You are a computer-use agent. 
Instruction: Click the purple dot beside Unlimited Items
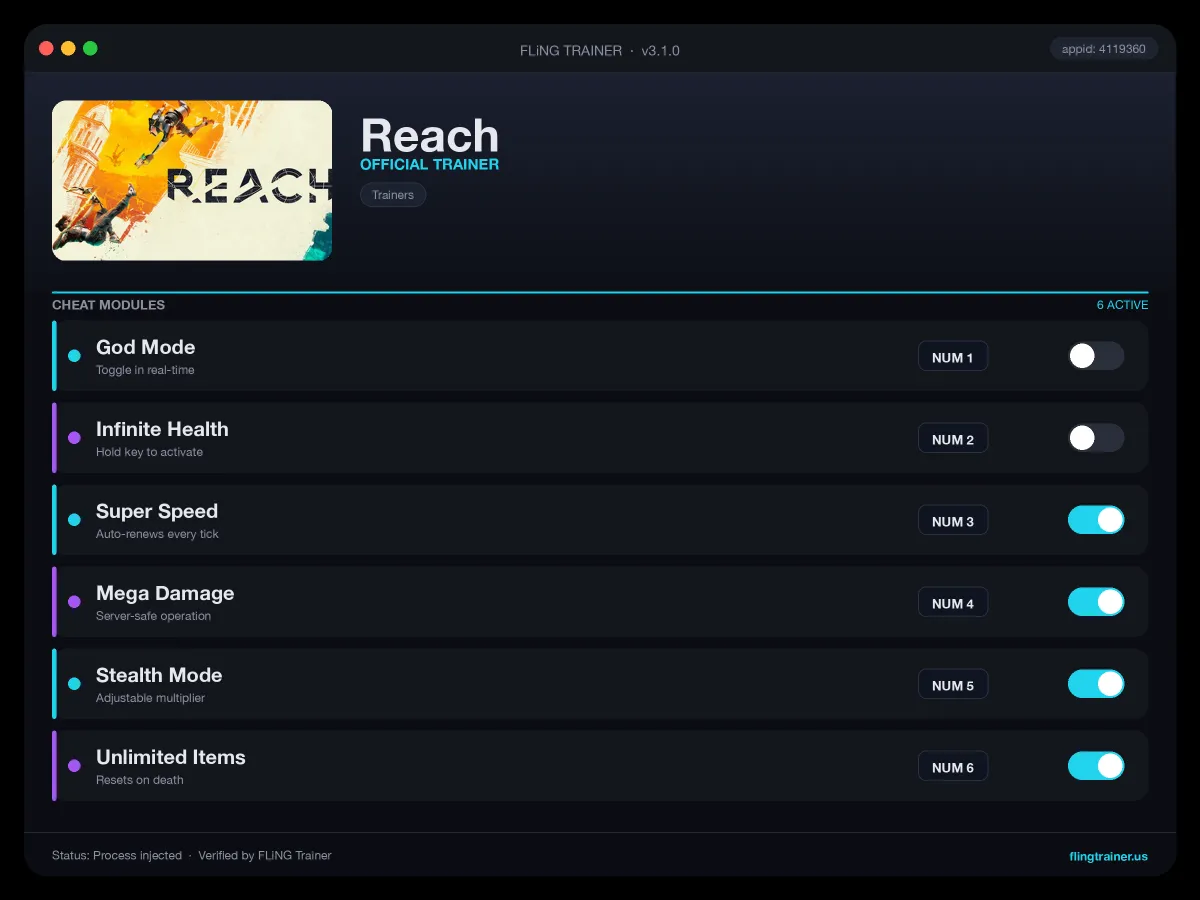click(x=74, y=766)
